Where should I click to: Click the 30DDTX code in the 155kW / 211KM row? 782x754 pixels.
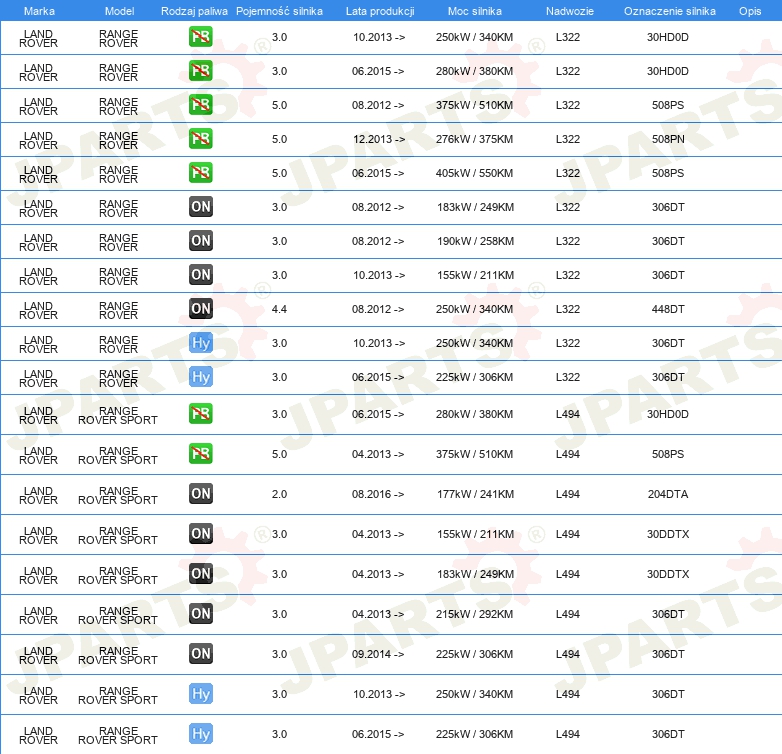[668, 534]
